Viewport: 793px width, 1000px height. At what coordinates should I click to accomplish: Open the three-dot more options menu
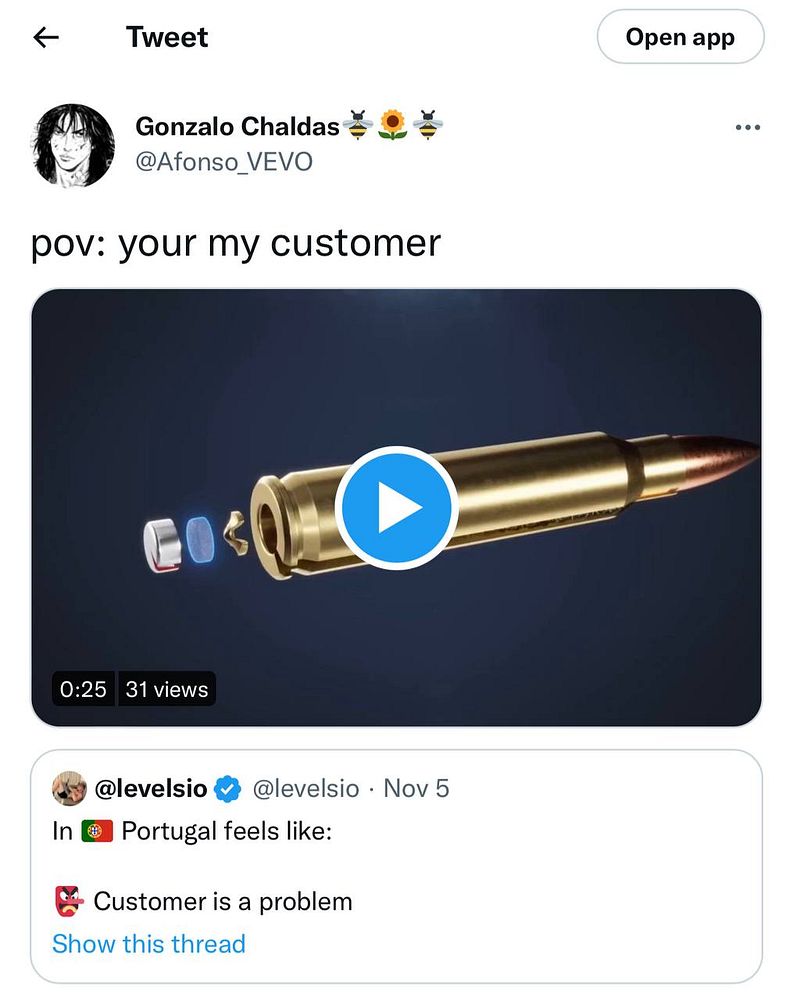coord(748,128)
